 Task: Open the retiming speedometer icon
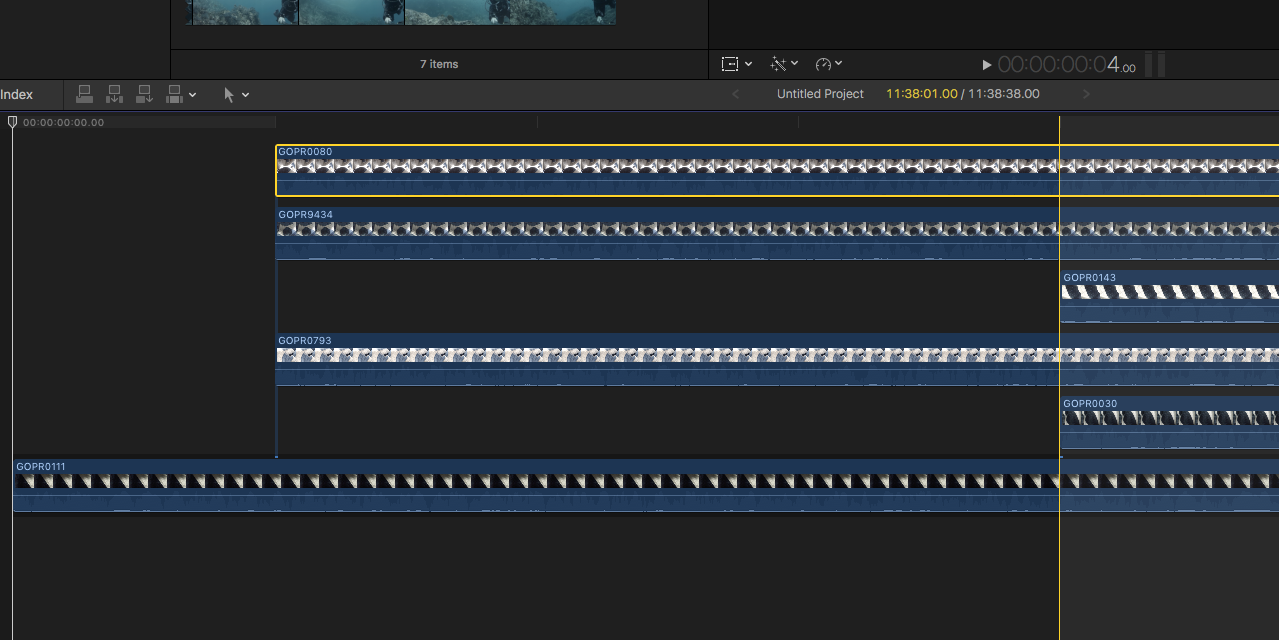(x=823, y=64)
